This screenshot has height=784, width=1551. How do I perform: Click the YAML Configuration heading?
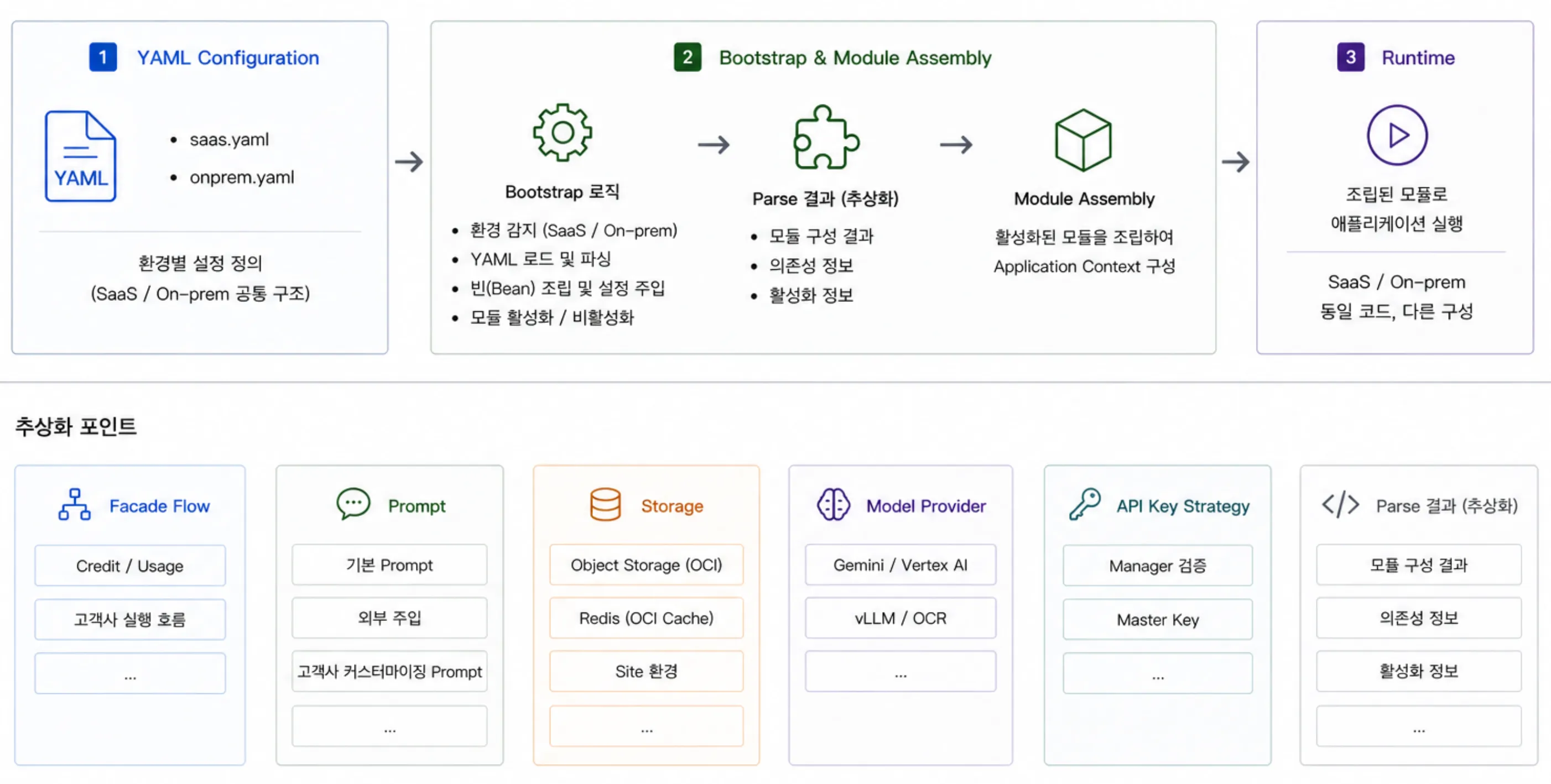coord(227,58)
